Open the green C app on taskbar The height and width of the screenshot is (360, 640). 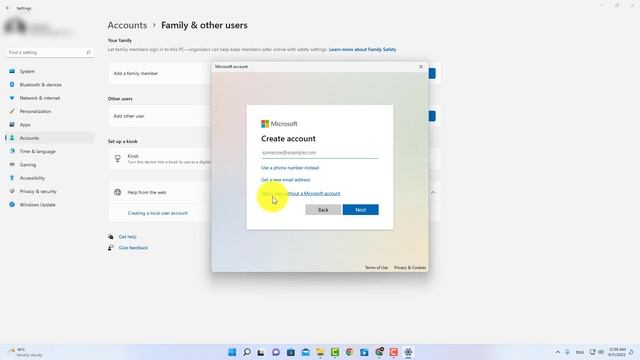pos(335,352)
